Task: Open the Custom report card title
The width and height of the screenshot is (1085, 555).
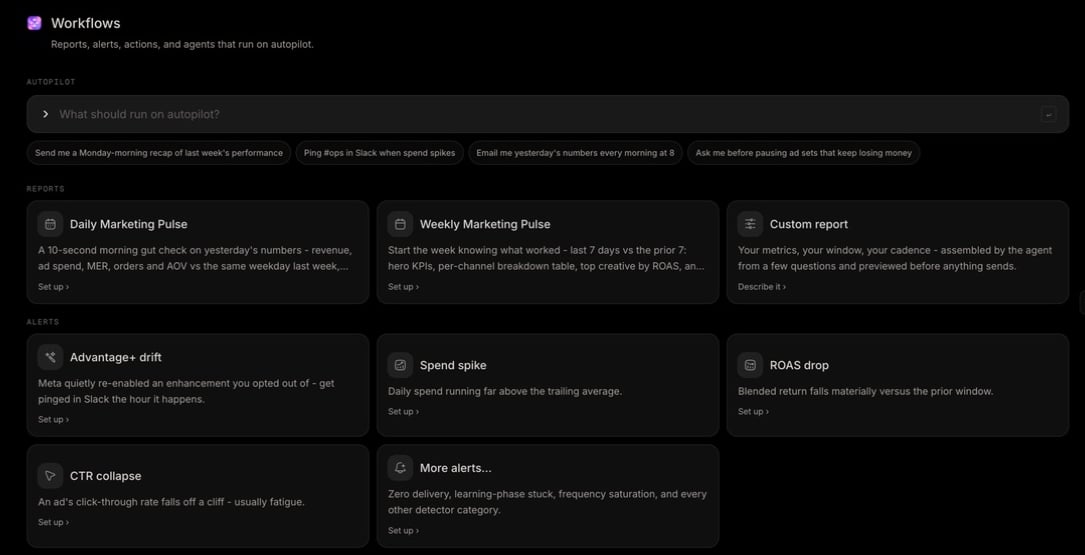Action: point(809,224)
